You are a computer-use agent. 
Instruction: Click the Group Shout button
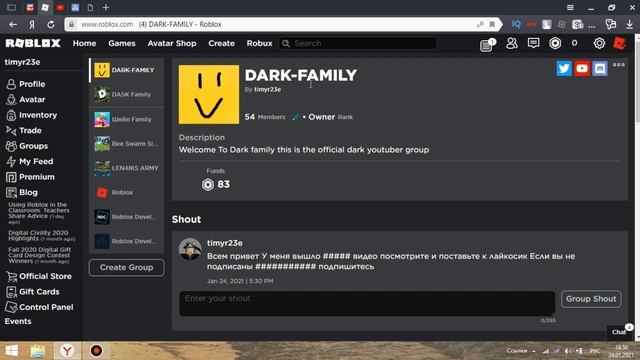pos(591,299)
